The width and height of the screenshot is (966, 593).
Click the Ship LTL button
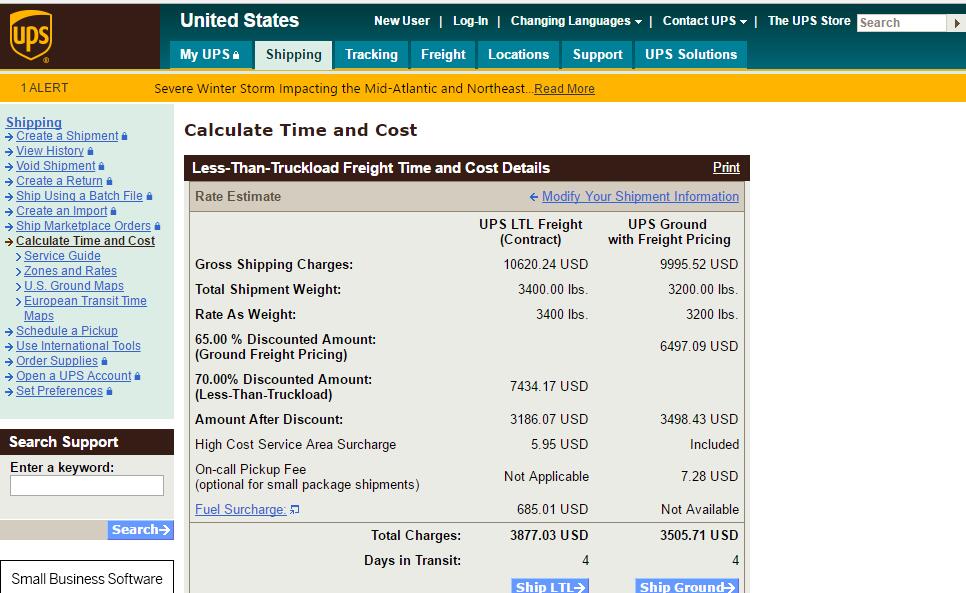tap(550, 586)
